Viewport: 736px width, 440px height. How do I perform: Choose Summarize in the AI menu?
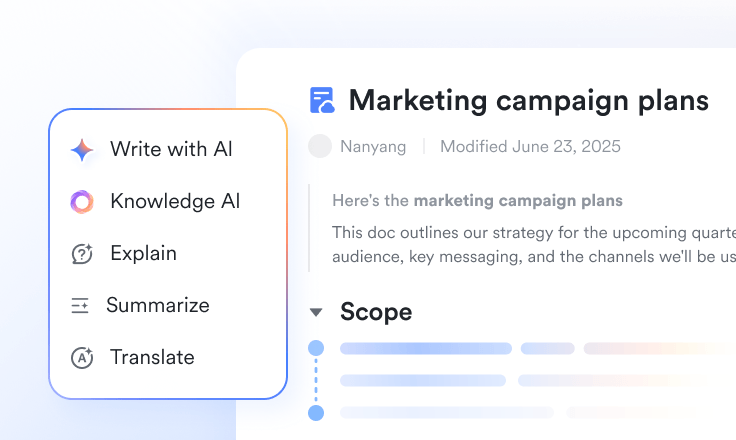(x=168, y=306)
